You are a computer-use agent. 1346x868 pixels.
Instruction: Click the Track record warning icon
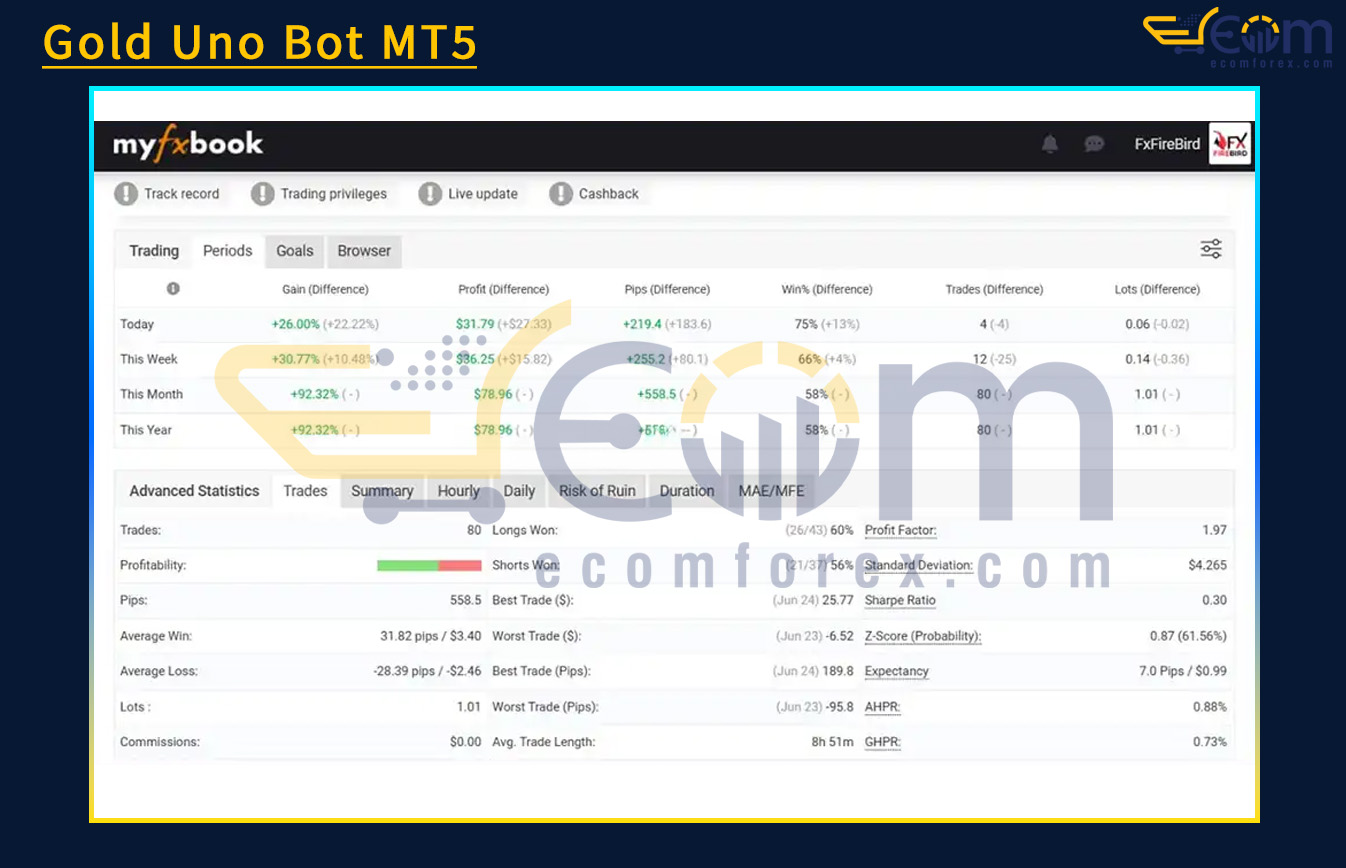(126, 194)
